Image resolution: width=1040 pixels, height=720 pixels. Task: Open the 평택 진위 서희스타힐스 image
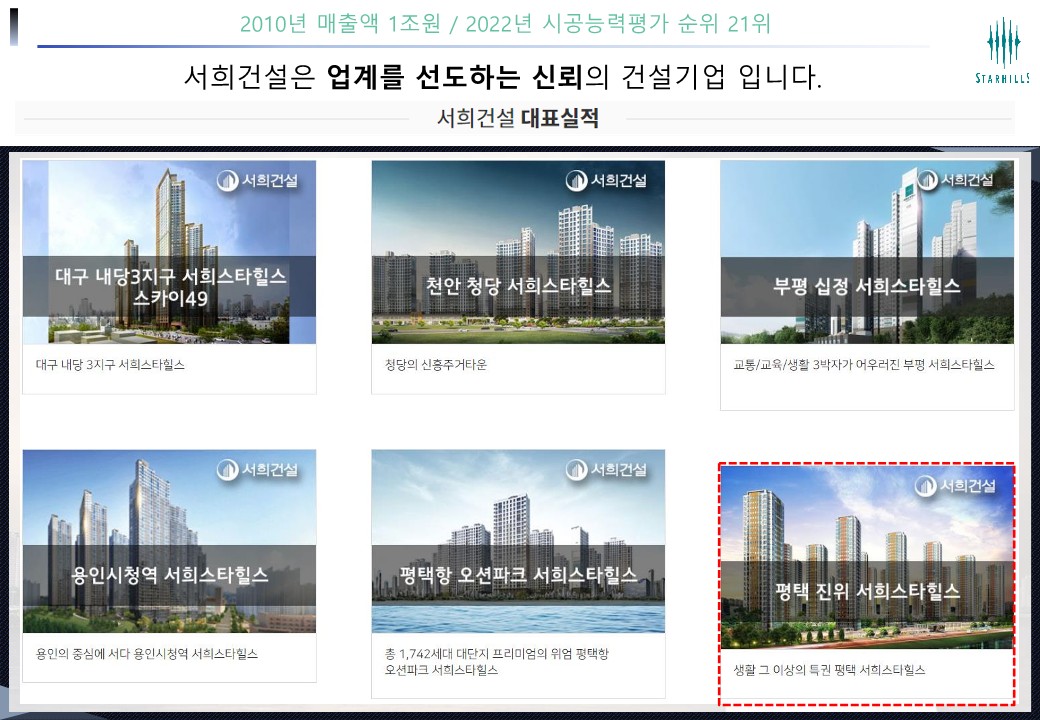point(867,557)
